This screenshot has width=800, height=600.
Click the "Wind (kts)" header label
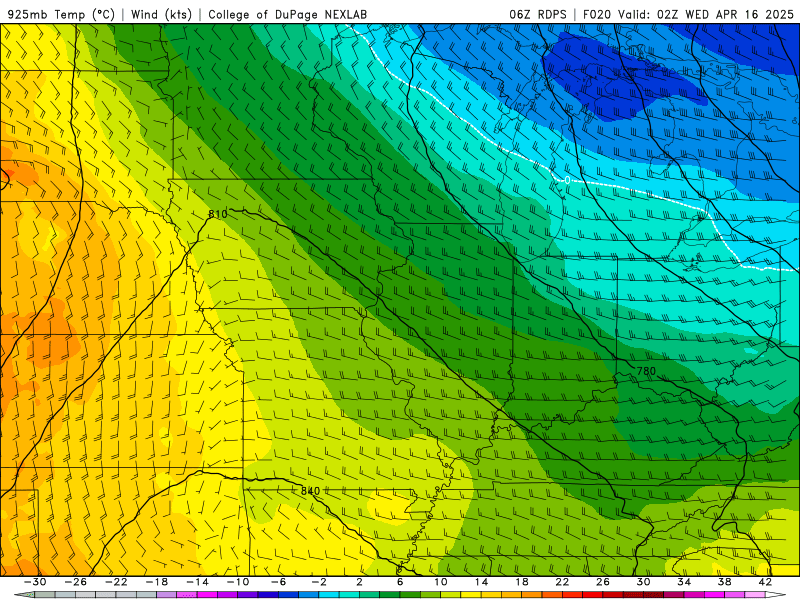161,14
